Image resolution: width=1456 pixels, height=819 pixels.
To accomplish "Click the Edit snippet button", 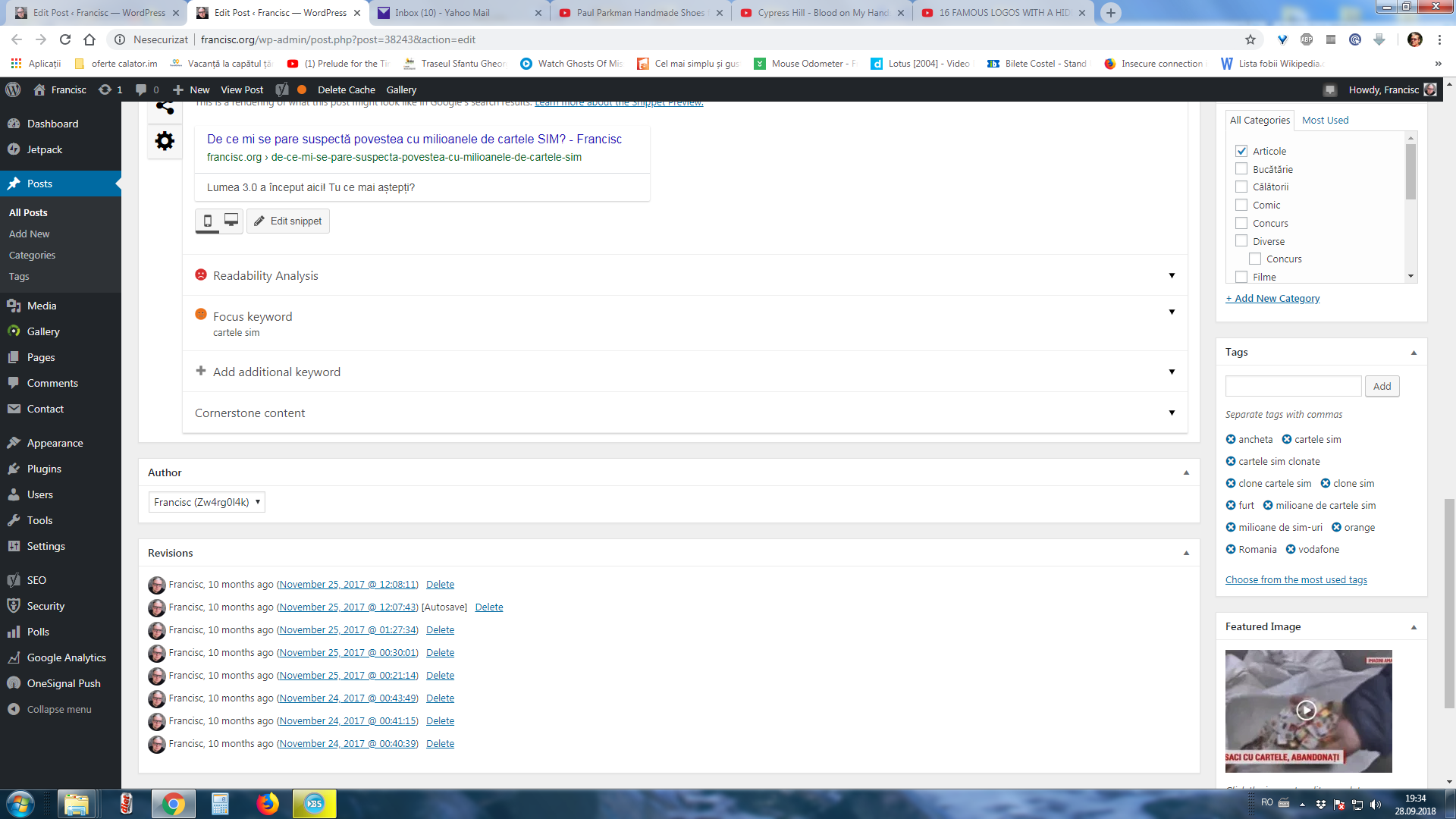I will (x=288, y=221).
